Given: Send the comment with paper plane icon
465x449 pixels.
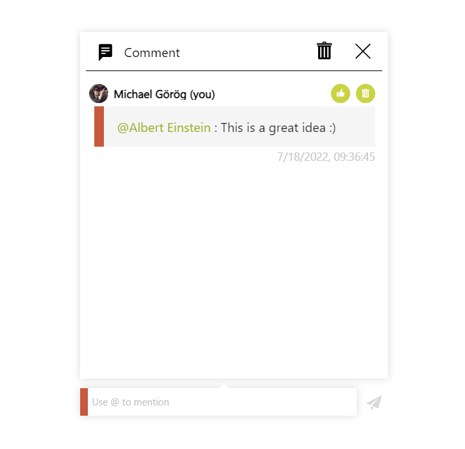Looking at the screenshot, I should tap(374, 402).
